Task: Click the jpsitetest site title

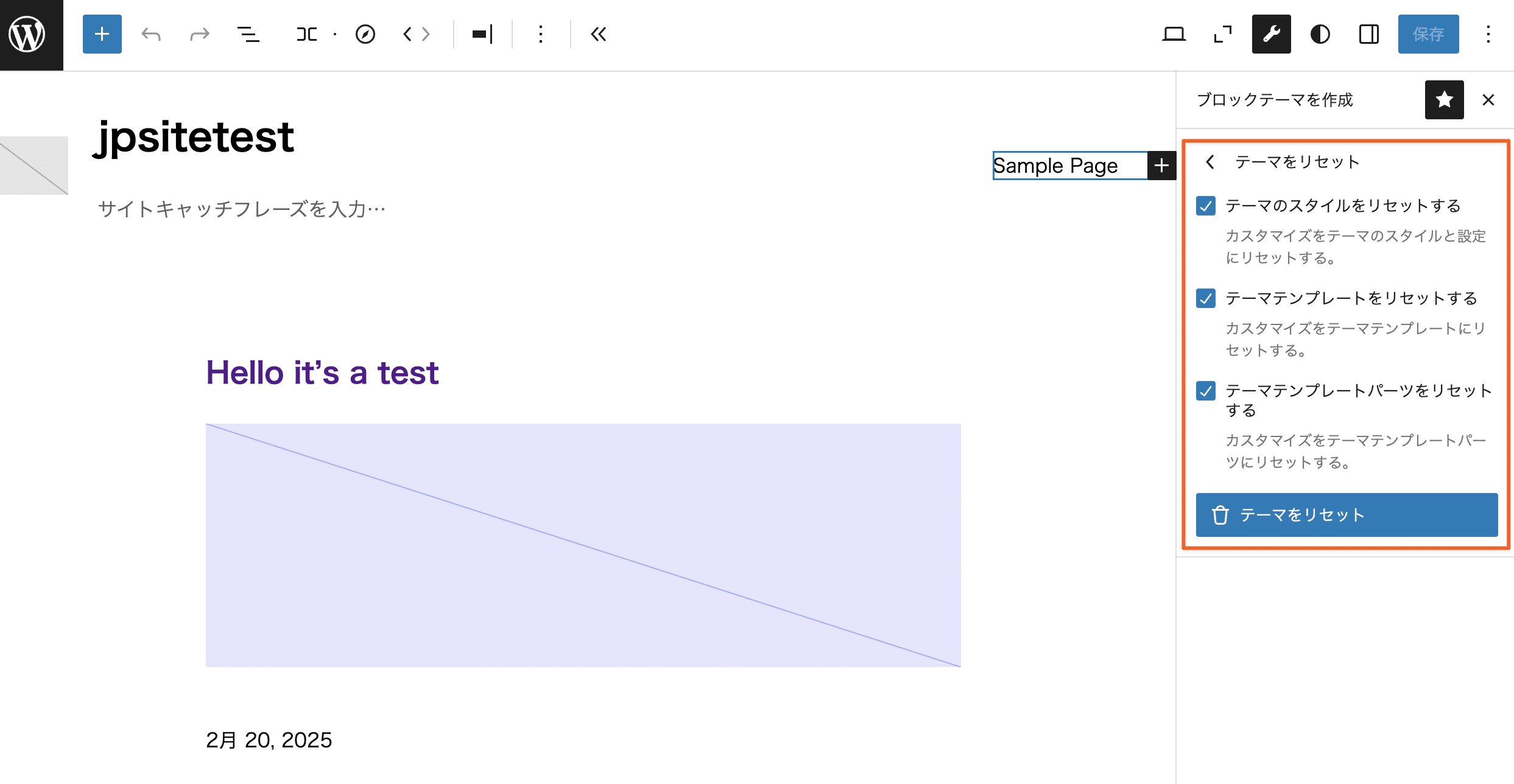Action: pyautogui.click(x=194, y=138)
